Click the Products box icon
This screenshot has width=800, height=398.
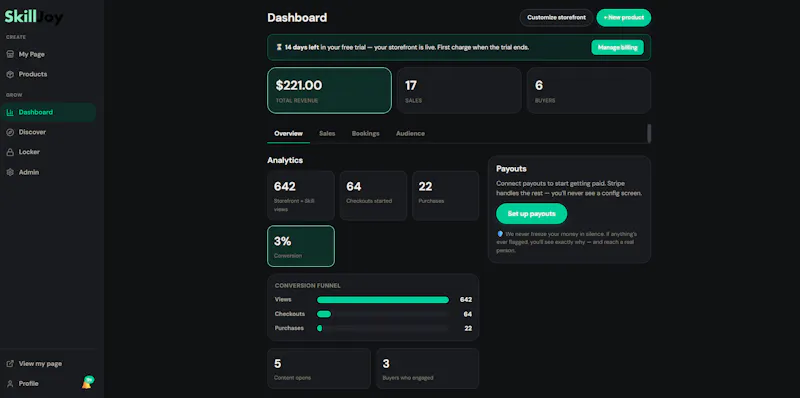point(10,74)
